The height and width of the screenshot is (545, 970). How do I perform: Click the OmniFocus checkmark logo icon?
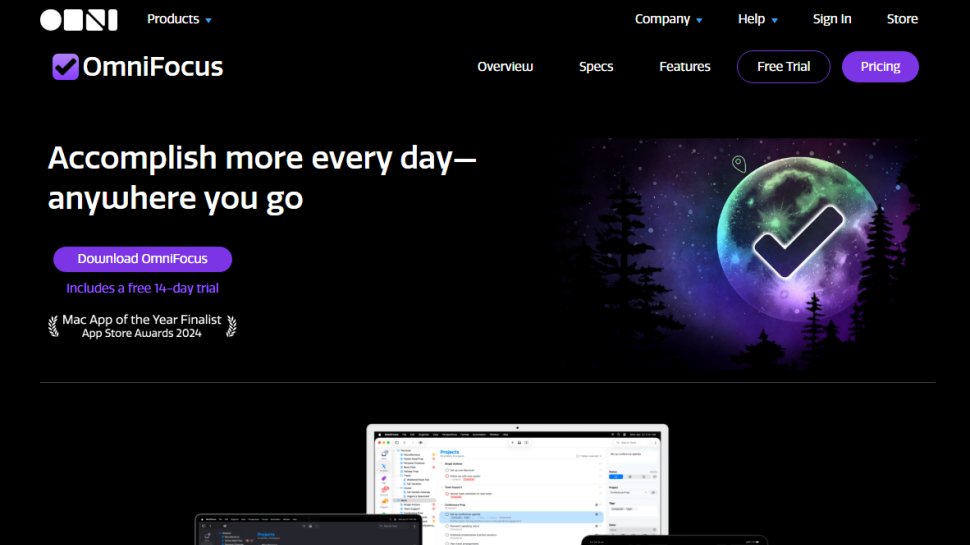click(65, 67)
